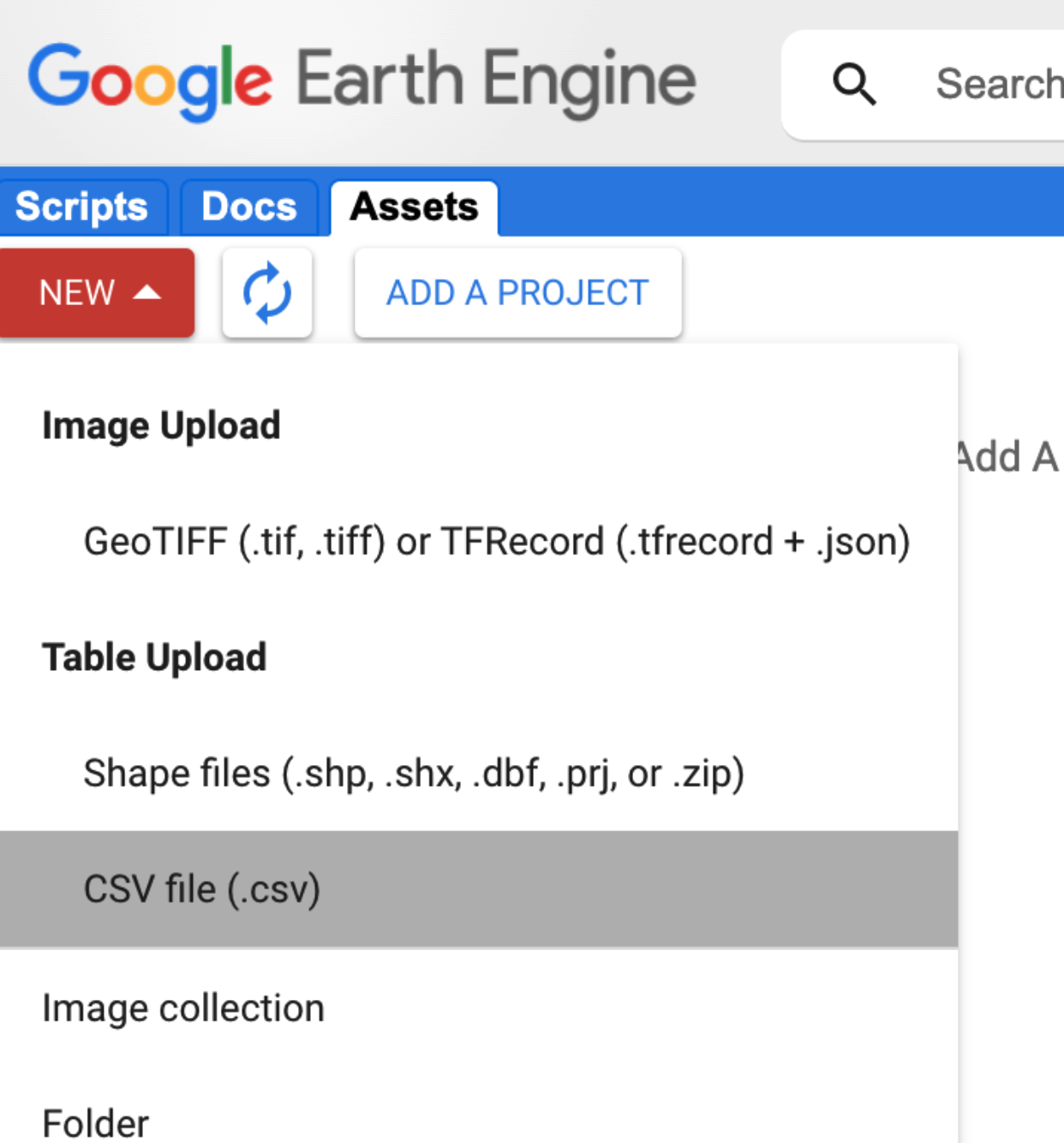1064x1143 pixels.
Task: Pick the CSV file (.csv) option
Action: pos(202,889)
